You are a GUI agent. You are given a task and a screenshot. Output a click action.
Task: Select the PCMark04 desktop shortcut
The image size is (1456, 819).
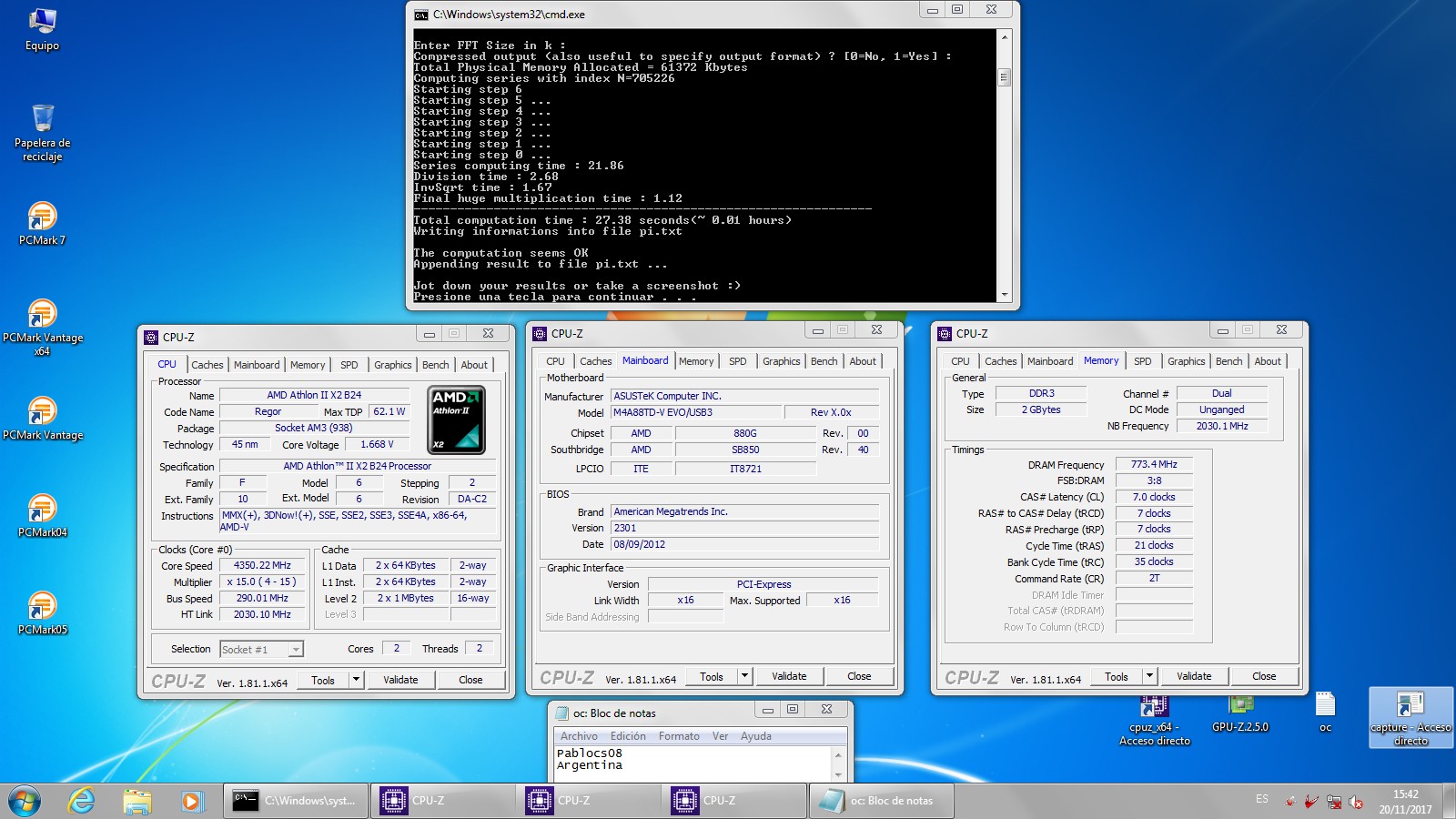click(42, 515)
